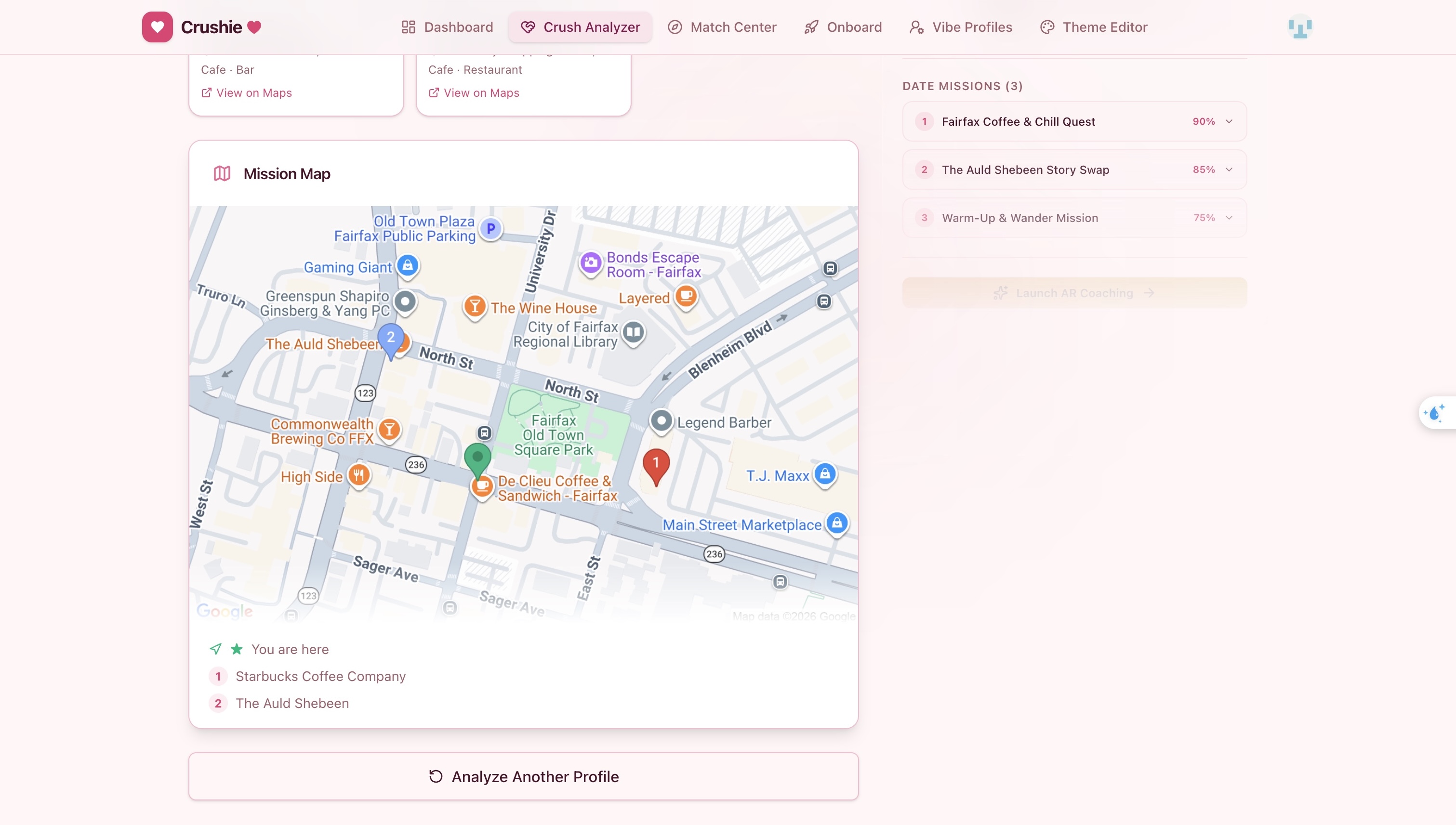Click the Old Town Plaza parking icon
The image size is (1456, 825).
coord(491,229)
